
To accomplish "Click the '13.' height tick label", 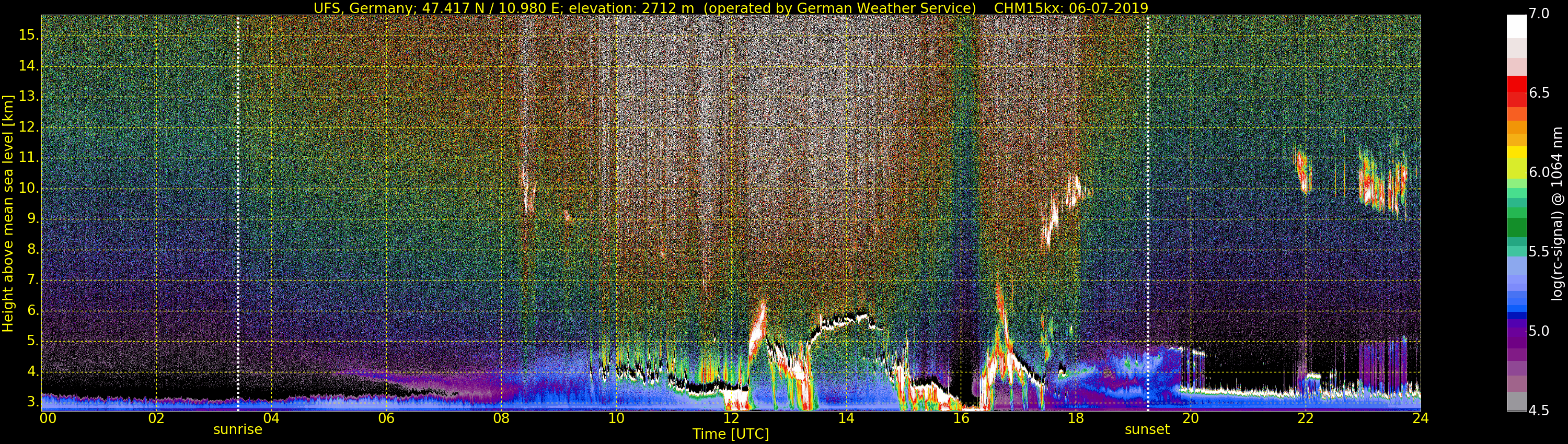I will pos(29,96).
